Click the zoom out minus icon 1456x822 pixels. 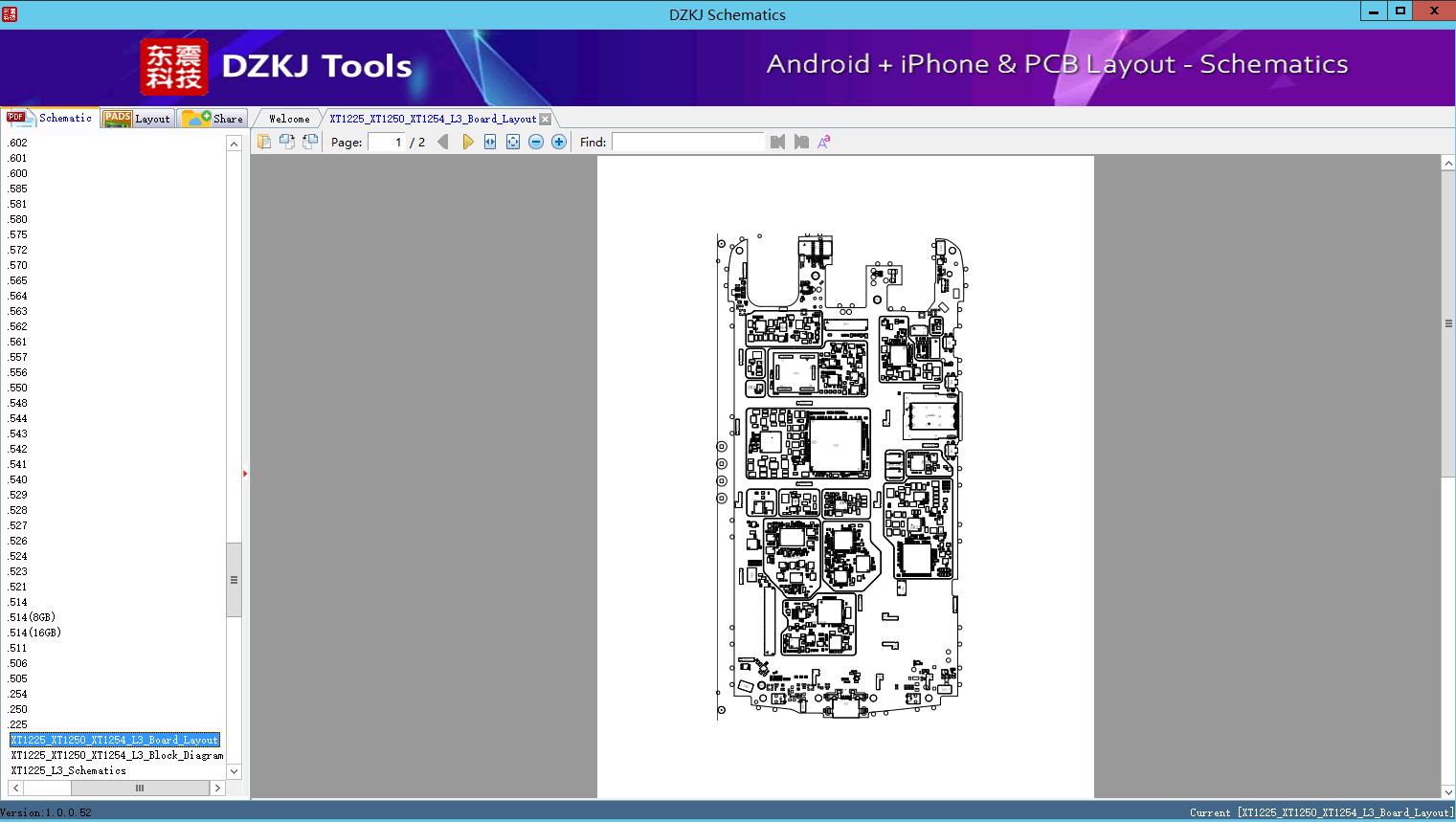coord(536,142)
